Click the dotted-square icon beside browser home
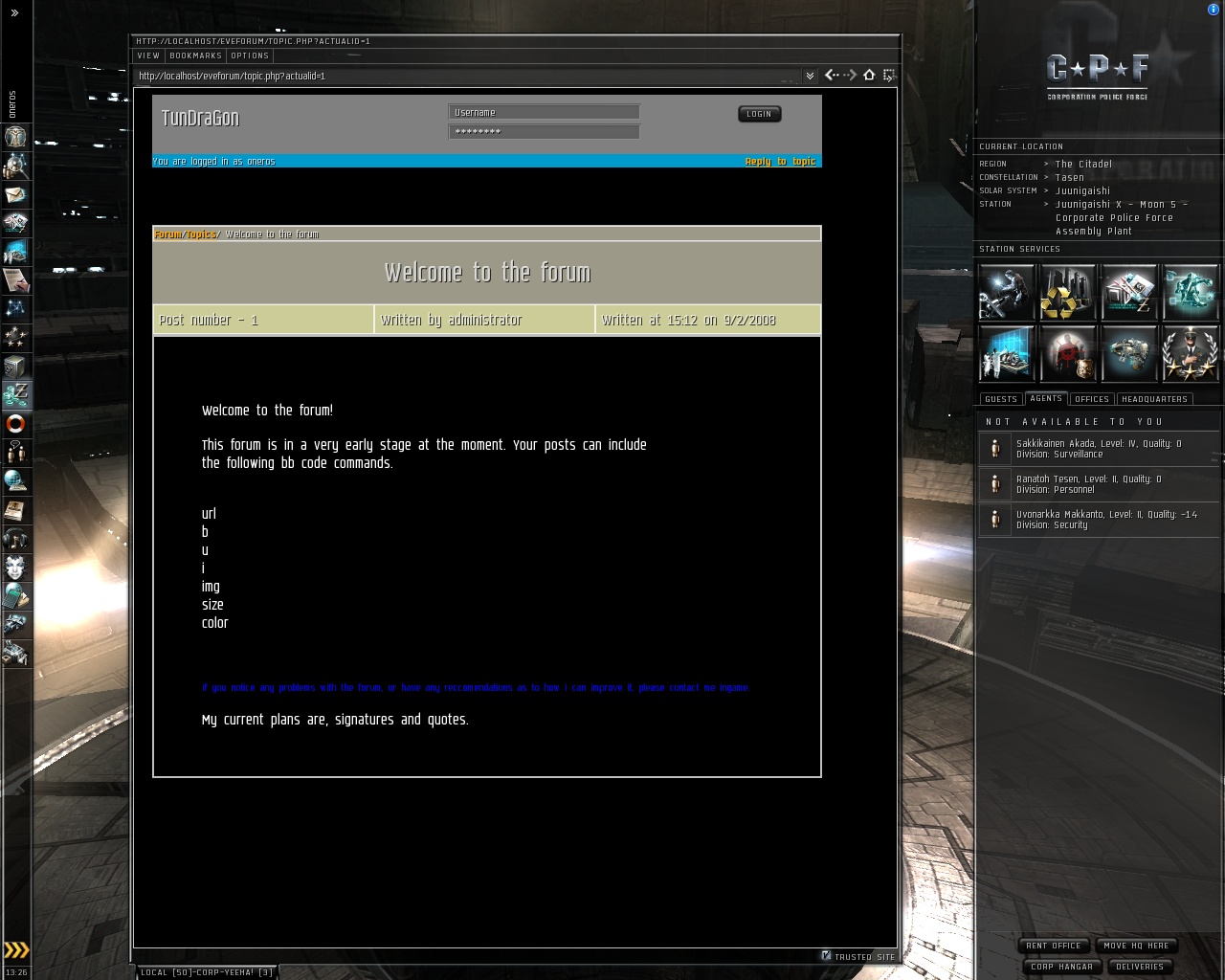Screen dimensions: 1225x980 [889, 75]
